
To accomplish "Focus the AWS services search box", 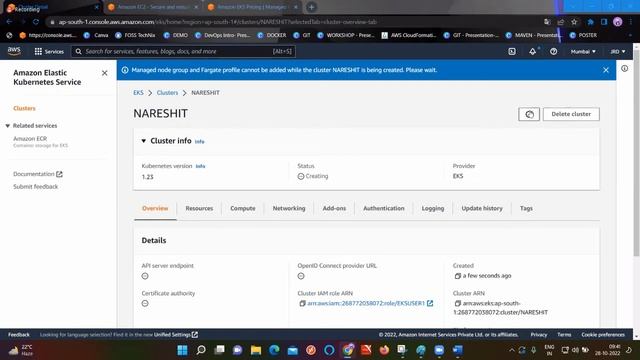I will coord(183,51).
